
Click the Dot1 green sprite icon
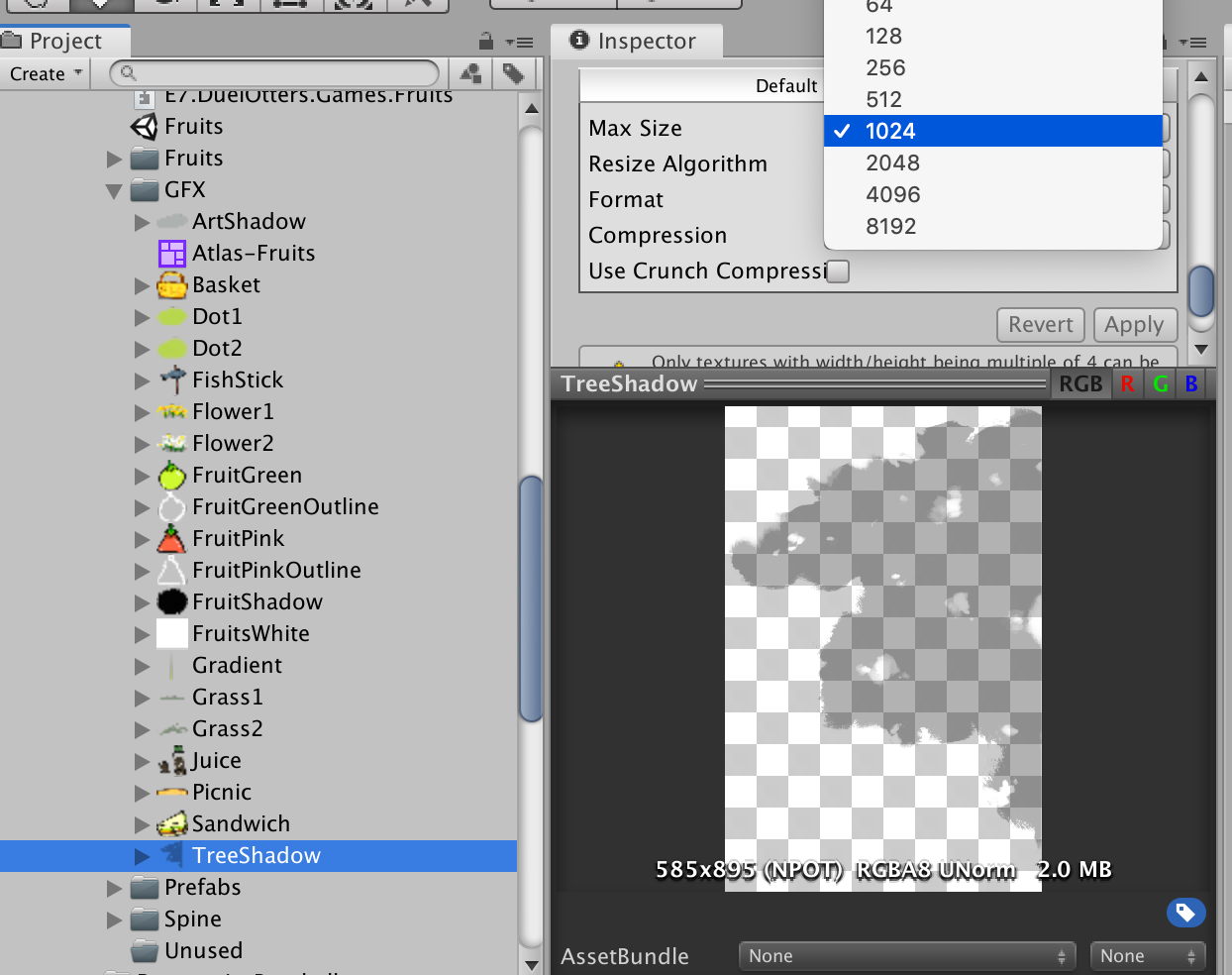(172, 317)
